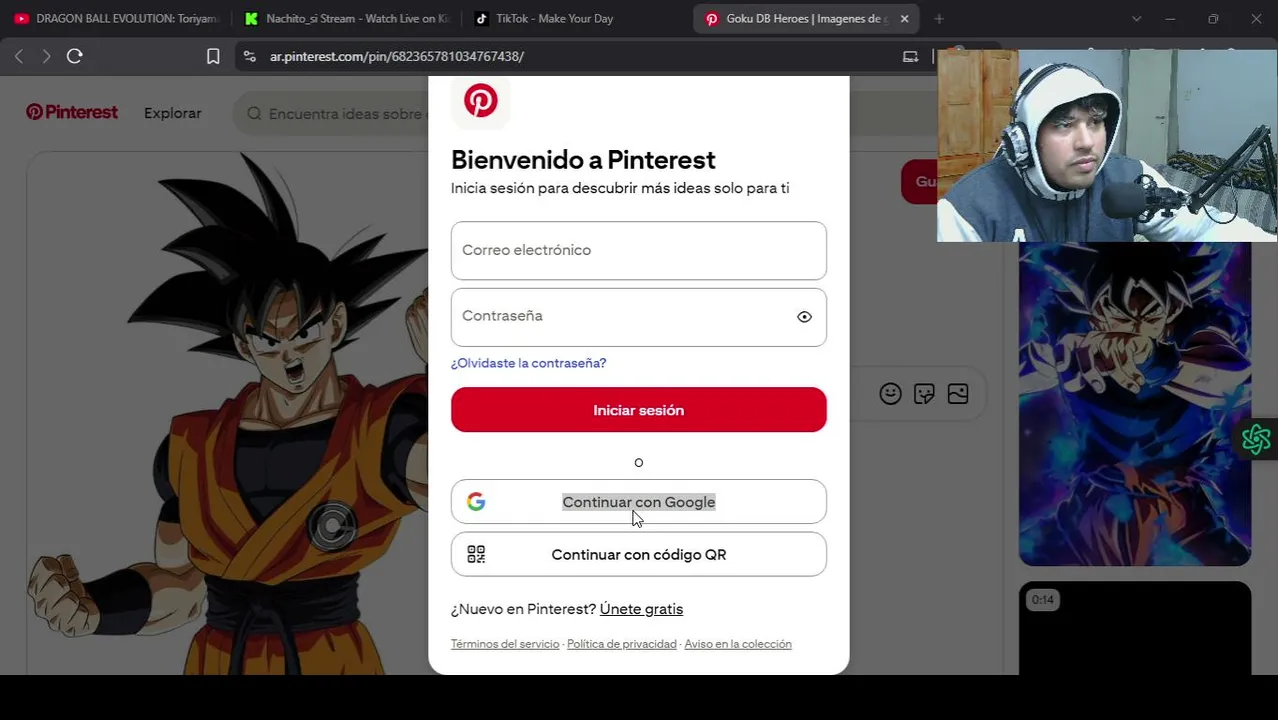
Task: Click the search magnifier icon in Pinterest search
Action: point(254,114)
